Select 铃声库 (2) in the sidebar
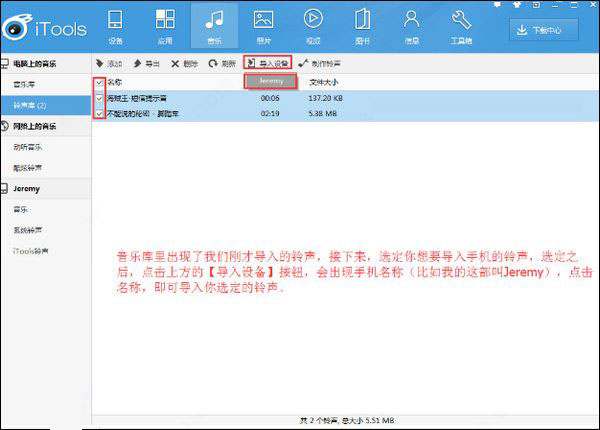 pyautogui.click(x=46, y=105)
